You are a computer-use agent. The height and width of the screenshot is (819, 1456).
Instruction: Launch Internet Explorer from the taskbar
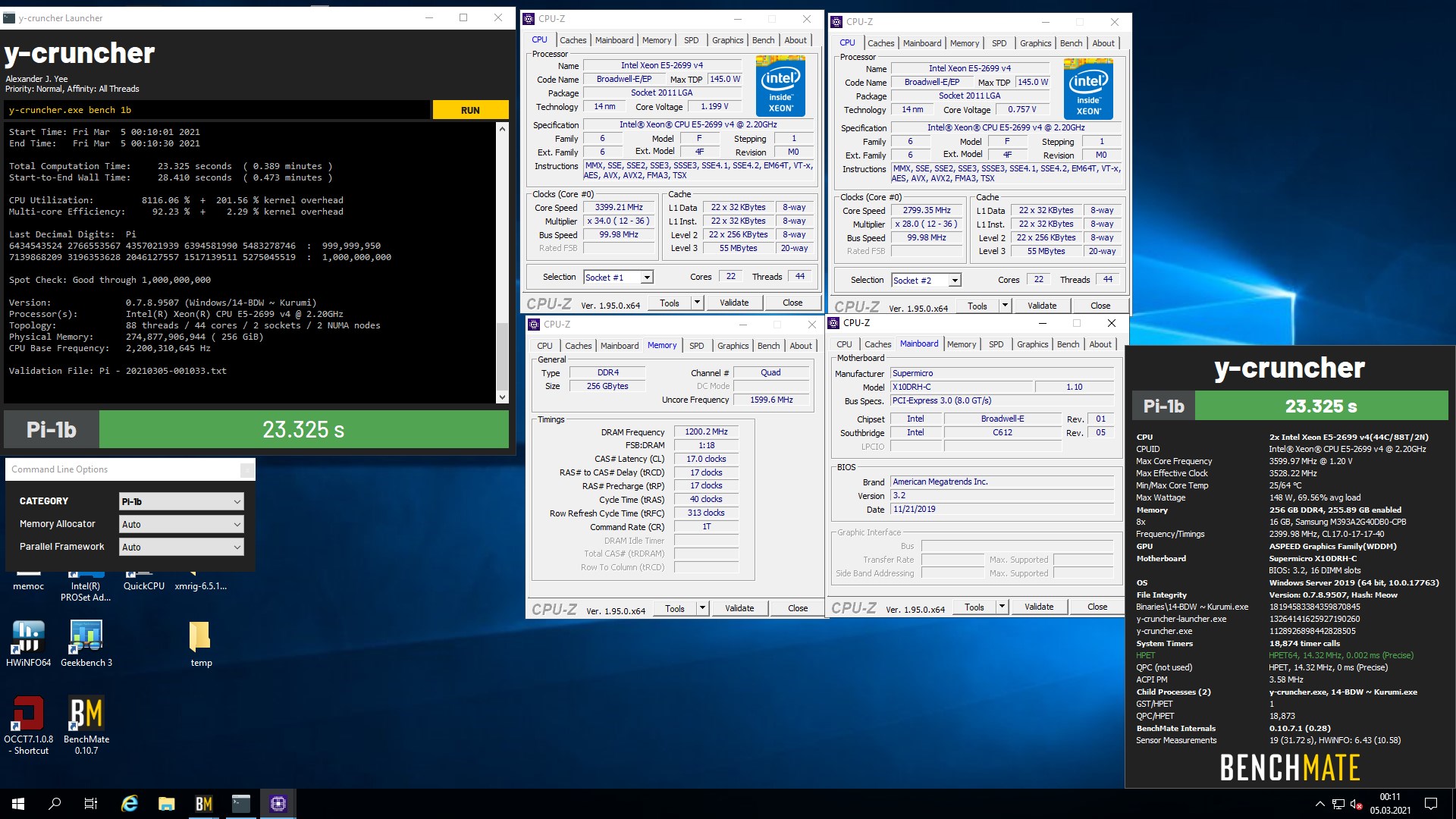(130, 804)
